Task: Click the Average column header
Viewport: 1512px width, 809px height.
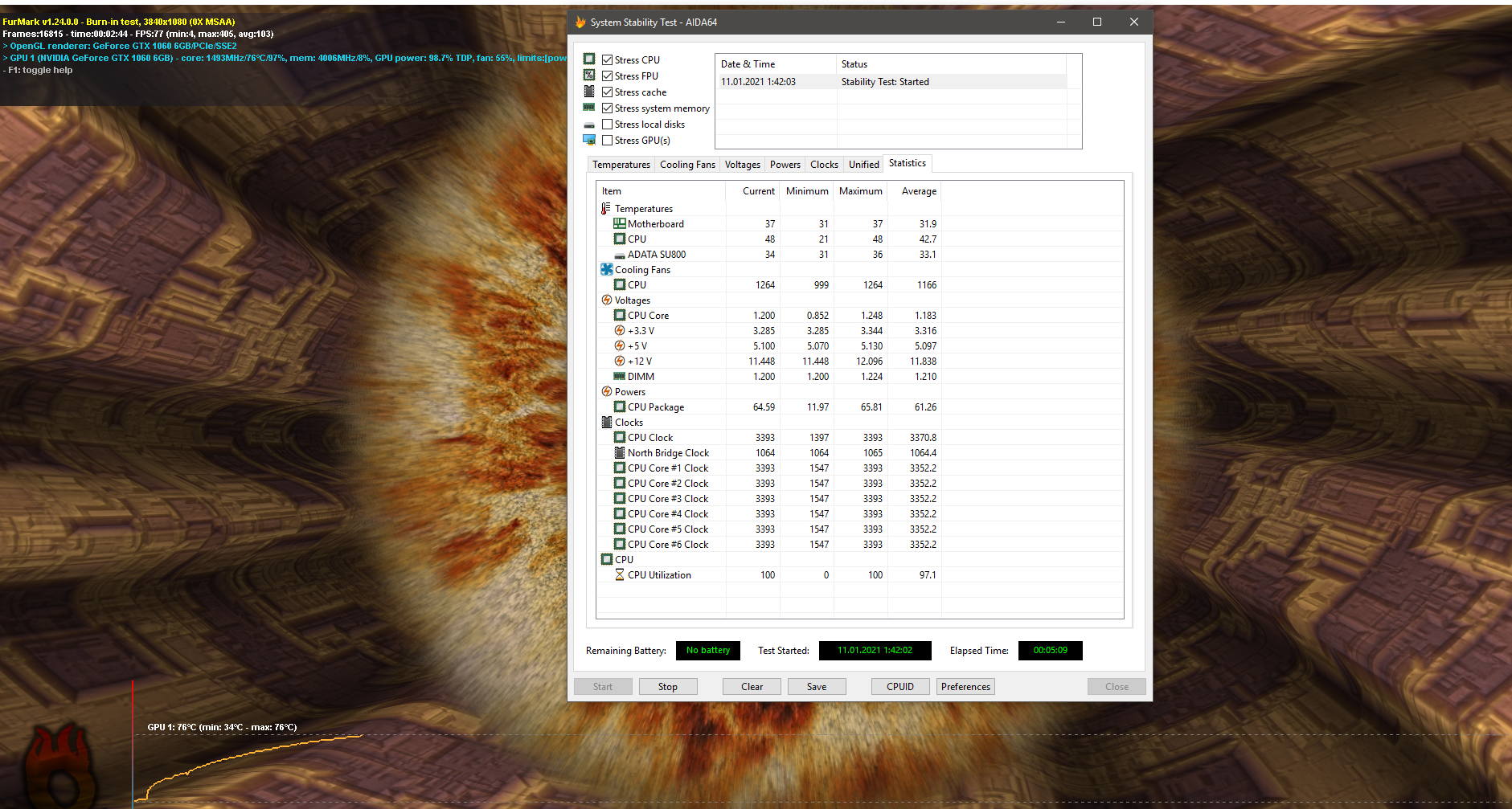Action: pos(915,191)
